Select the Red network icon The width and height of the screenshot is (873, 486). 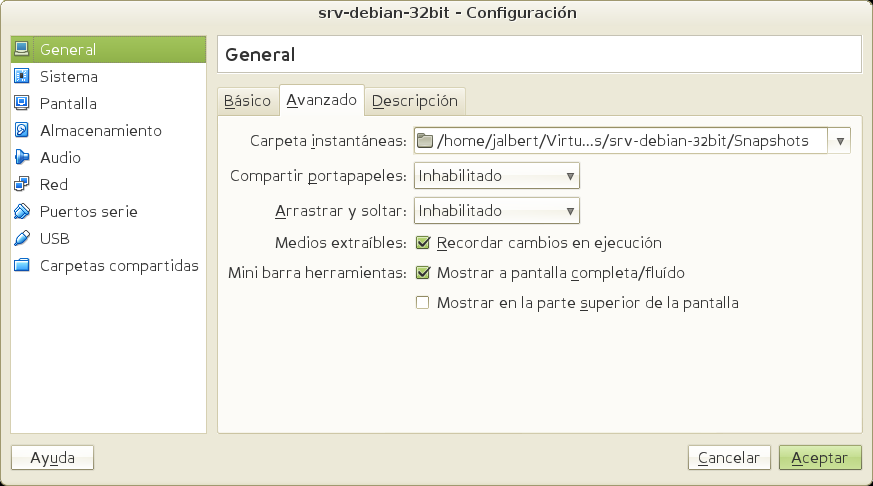click(x=22, y=185)
